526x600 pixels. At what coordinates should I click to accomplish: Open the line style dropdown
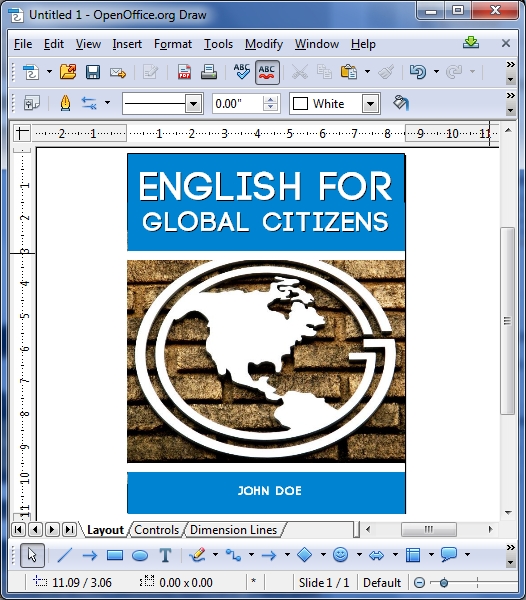pyautogui.click(x=194, y=104)
